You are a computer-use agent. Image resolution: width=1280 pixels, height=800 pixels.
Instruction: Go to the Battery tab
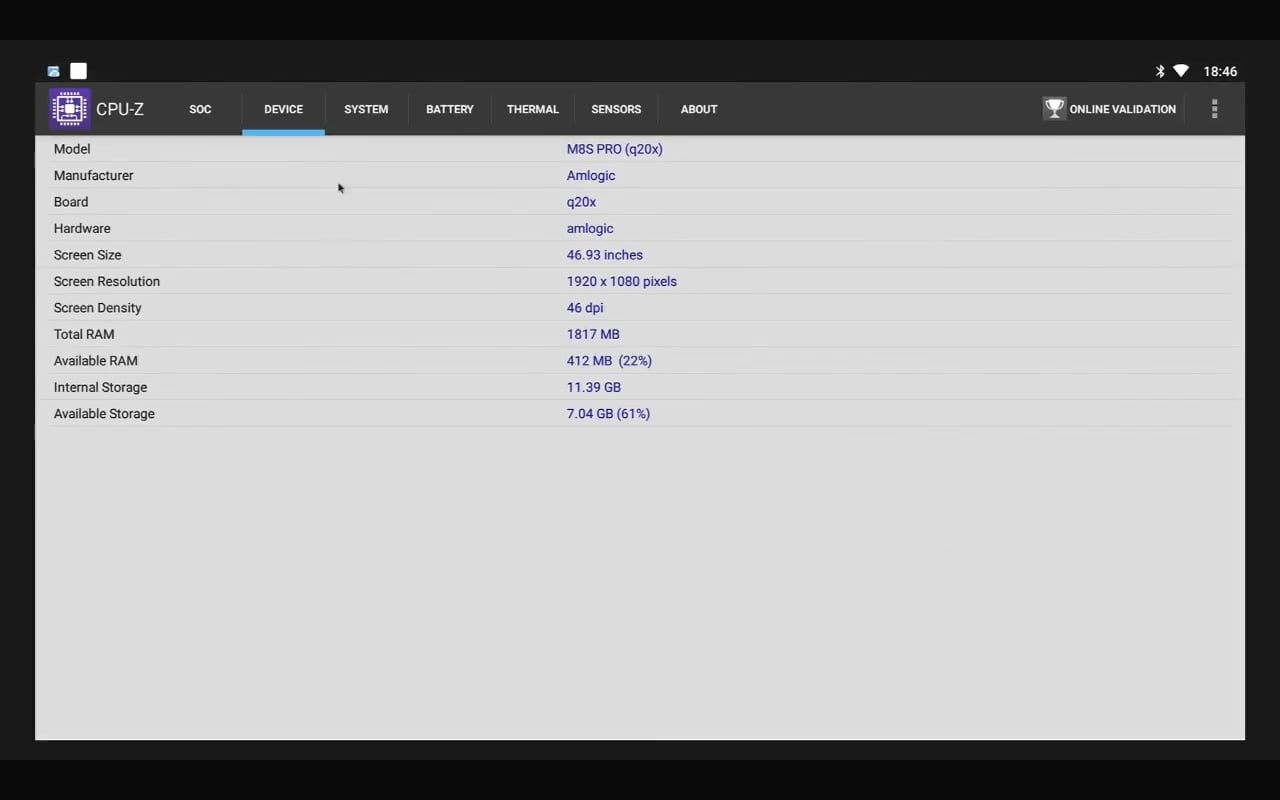pyautogui.click(x=450, y=109)
